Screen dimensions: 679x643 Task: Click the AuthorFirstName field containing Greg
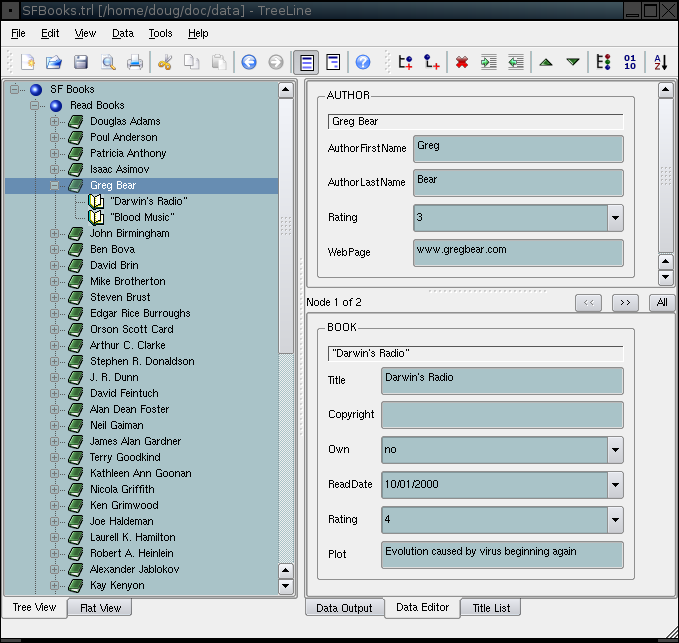coord(518,149)
